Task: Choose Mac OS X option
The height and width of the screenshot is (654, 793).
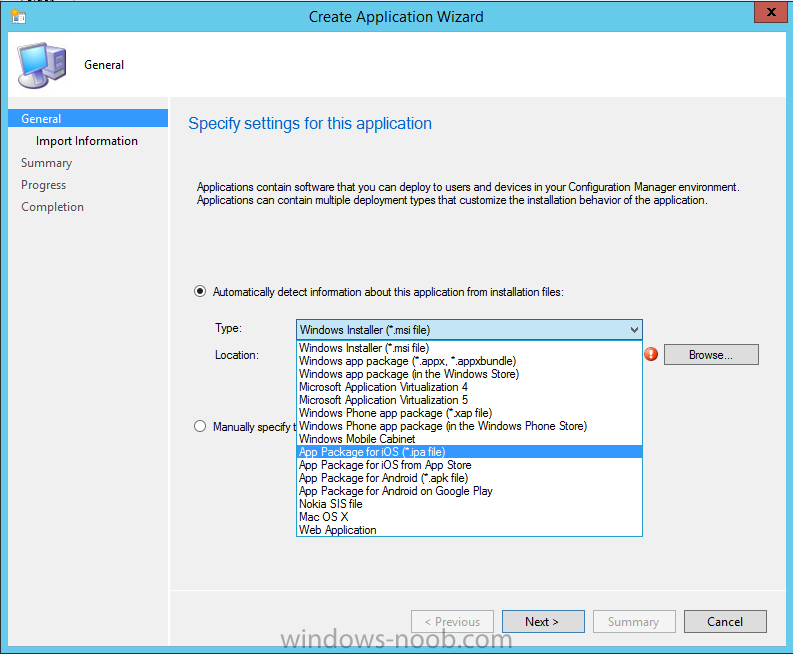Action: pyautogui.click(x=469, y=517)
